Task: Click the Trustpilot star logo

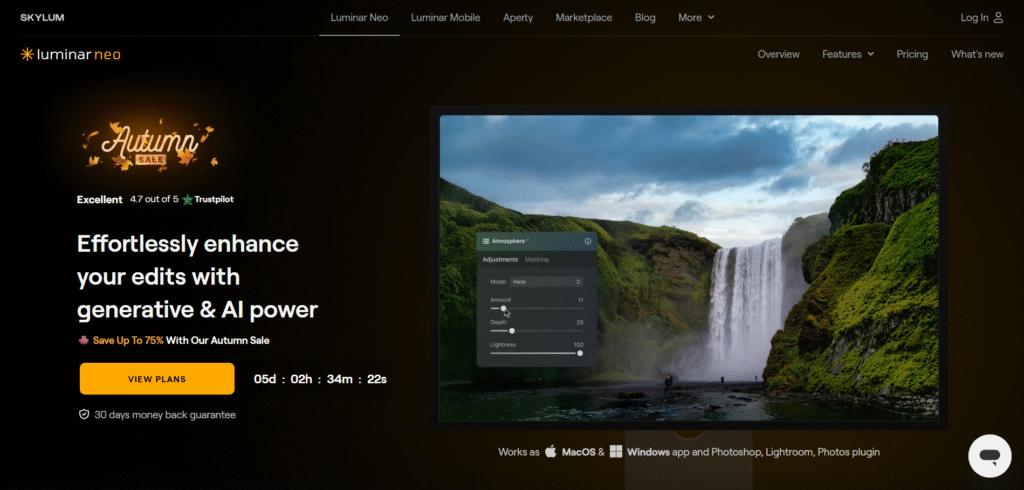Action: (x=188, y=199)
